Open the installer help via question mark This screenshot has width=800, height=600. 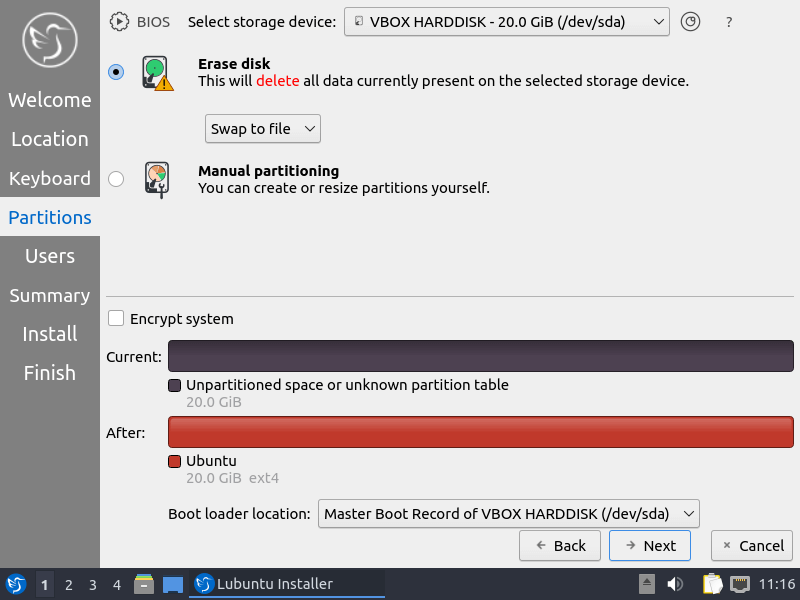pyautogui.click(x=729, y=21)
